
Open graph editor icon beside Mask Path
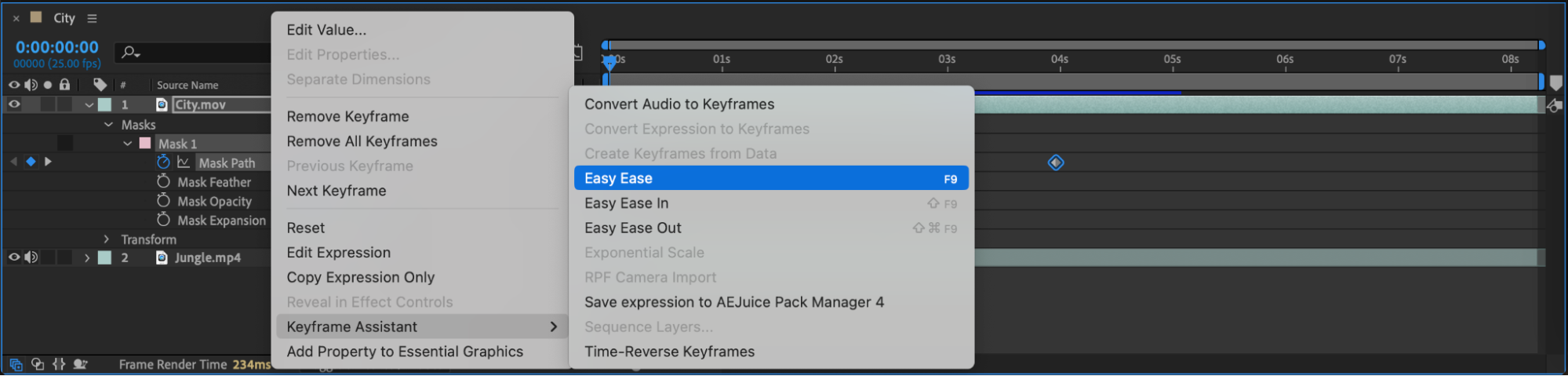(184, 162)
